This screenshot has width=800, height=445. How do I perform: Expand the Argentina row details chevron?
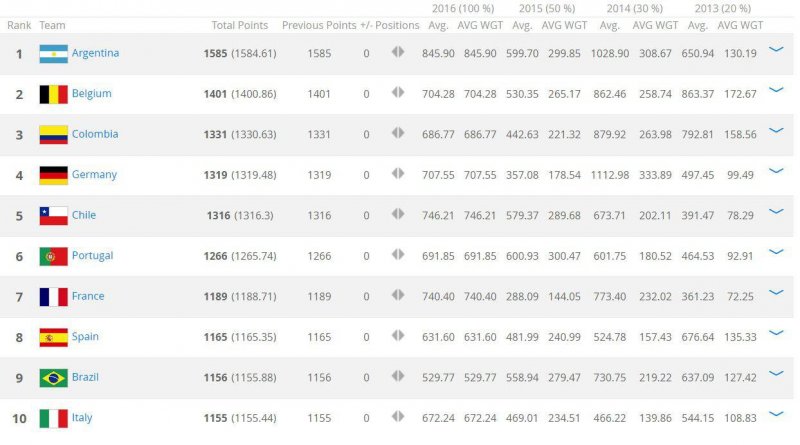tap(776, 50)
